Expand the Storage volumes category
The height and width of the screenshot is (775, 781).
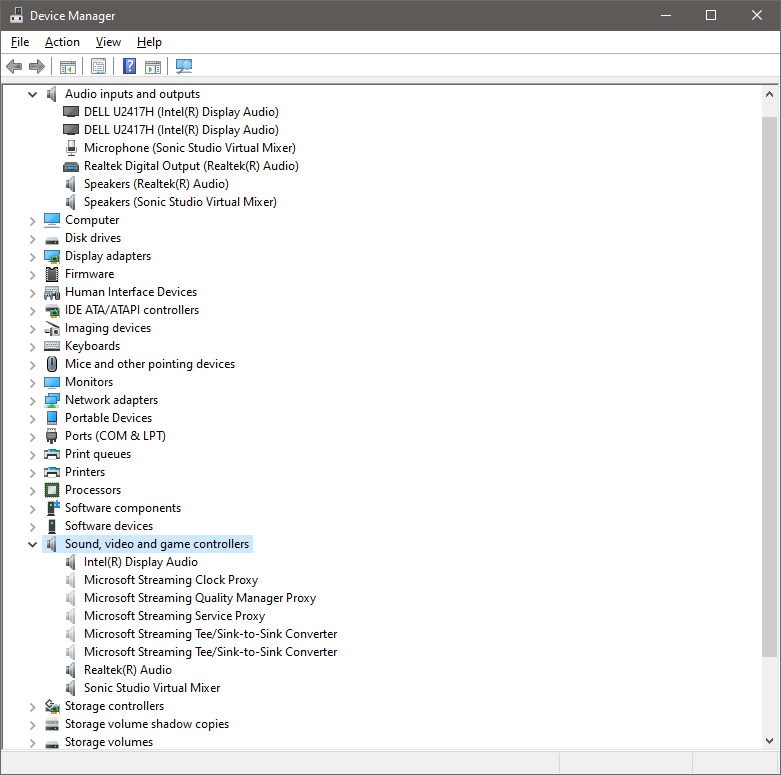pos(32,743)
